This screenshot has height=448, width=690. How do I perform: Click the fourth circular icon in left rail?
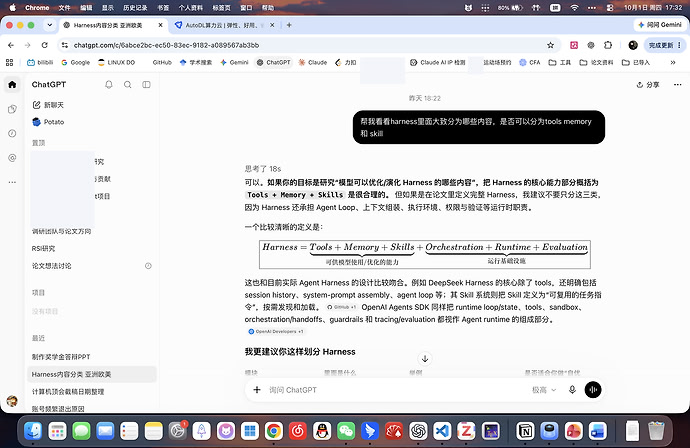pos(12,158)
